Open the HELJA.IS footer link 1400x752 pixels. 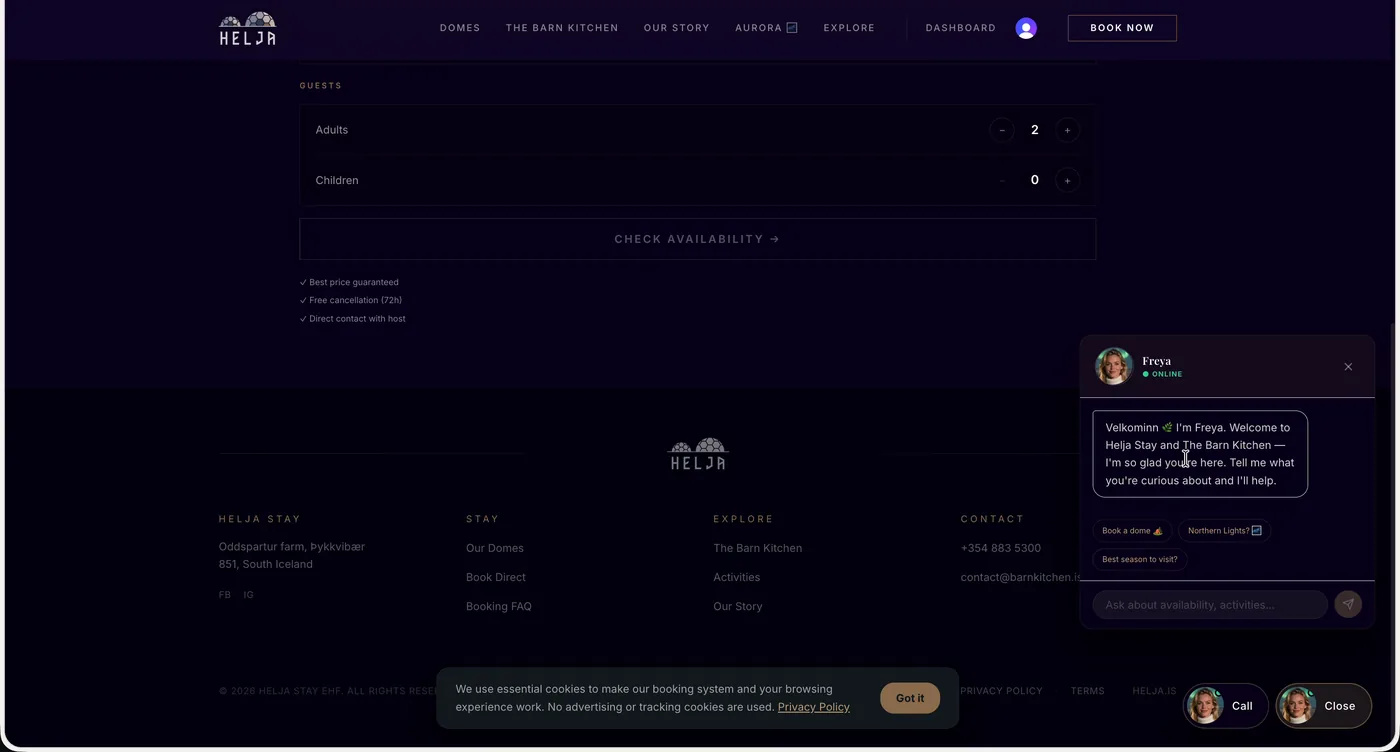click(1155, 691)
